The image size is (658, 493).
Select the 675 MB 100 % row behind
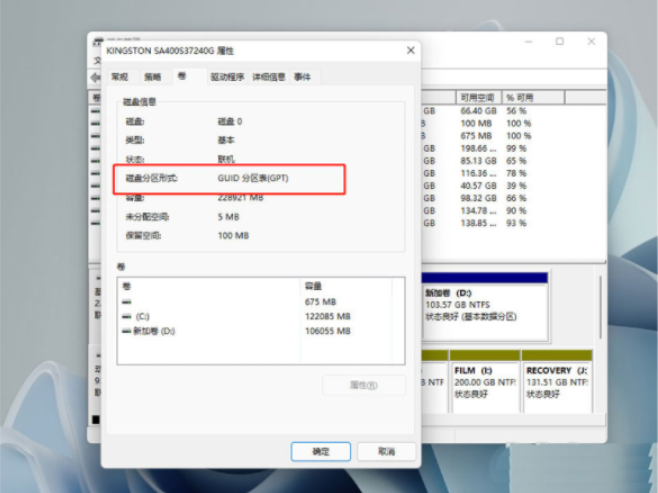click(x=514, y=136)
